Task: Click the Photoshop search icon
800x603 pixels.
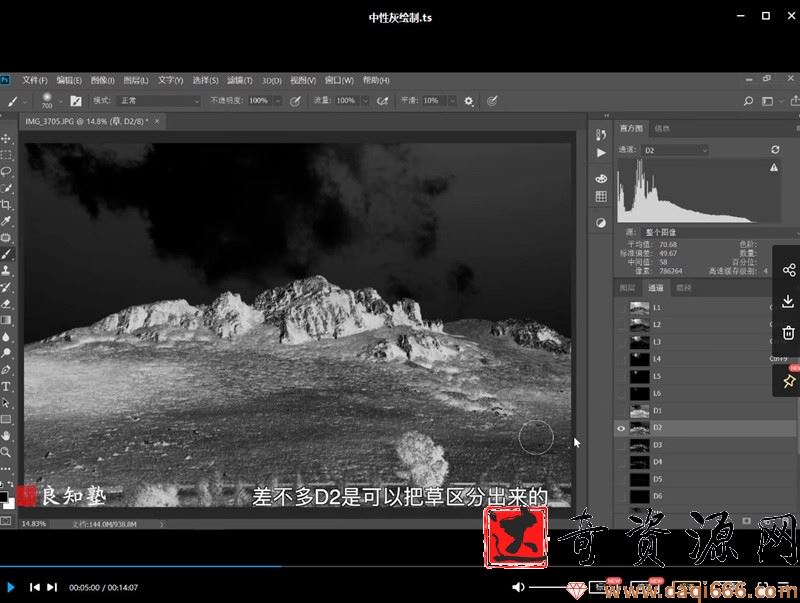Action: (748, 101)
